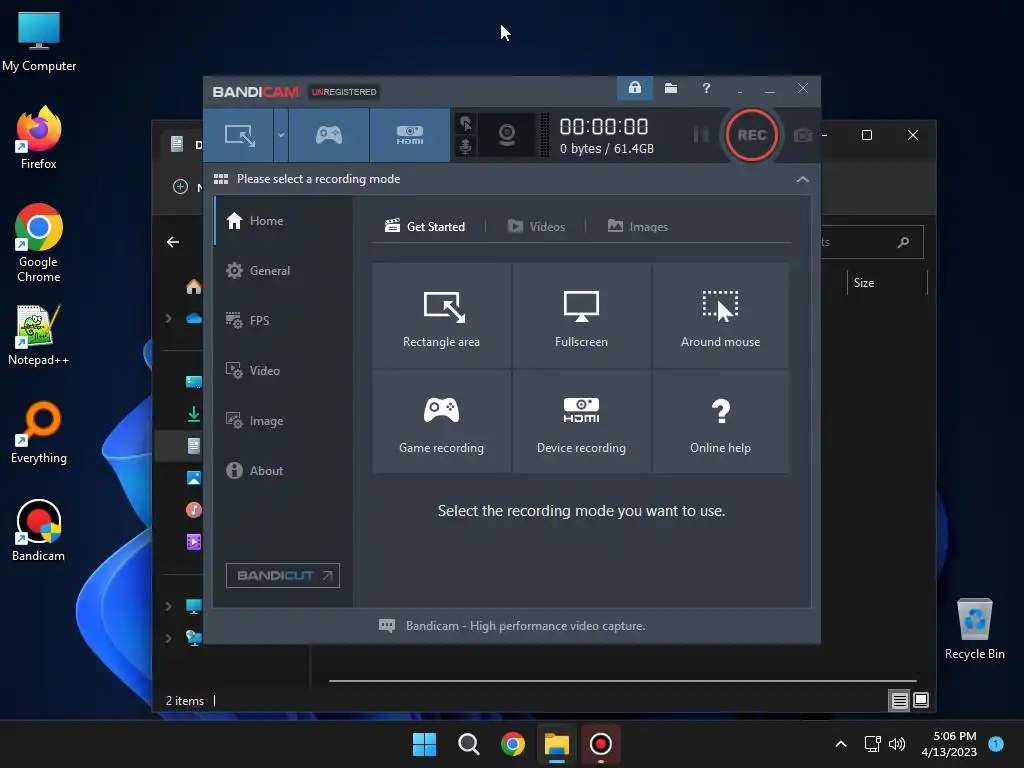Open taskbar Search

(468, 744)
